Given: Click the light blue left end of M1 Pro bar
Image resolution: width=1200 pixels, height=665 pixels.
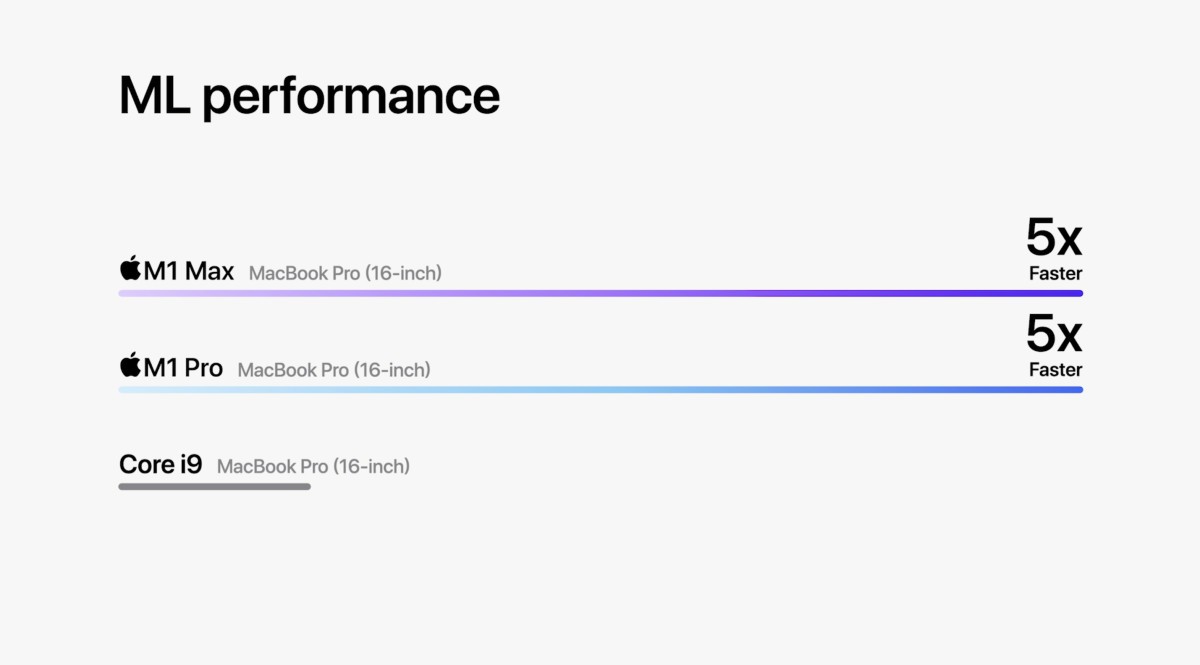Looking at the screenshot, I should (130, 389).
